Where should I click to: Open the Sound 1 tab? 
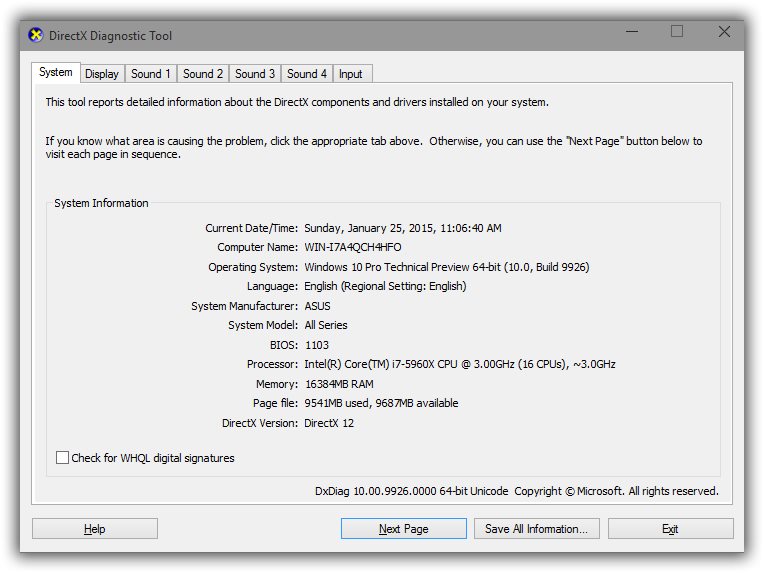(x=151, y=74)
